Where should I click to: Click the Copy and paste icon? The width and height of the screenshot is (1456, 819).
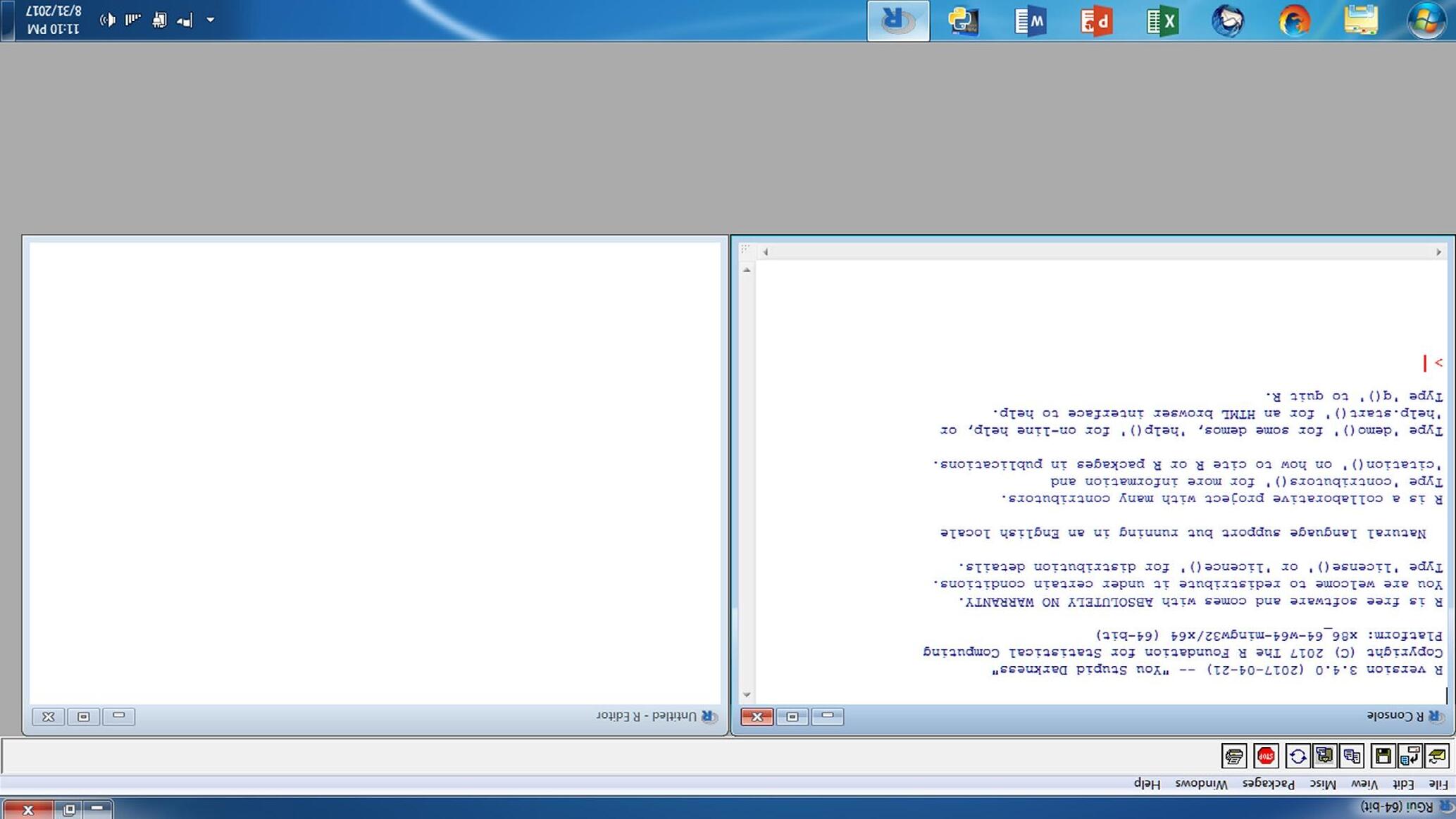pyautogui.click(x=1298, y=756)
